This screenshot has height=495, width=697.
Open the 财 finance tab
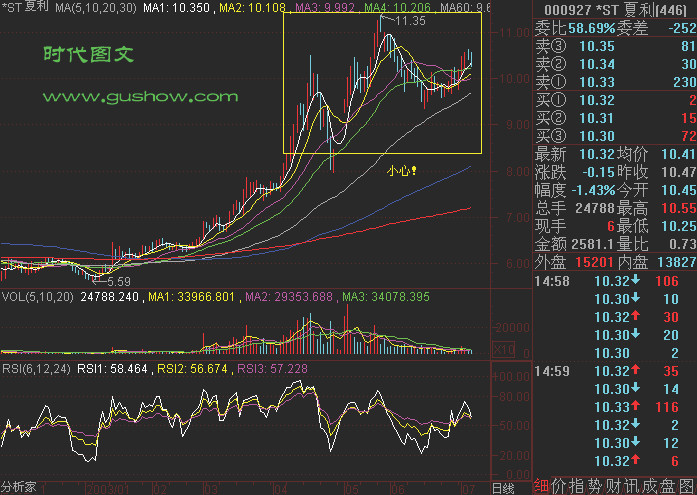point(614,487)
